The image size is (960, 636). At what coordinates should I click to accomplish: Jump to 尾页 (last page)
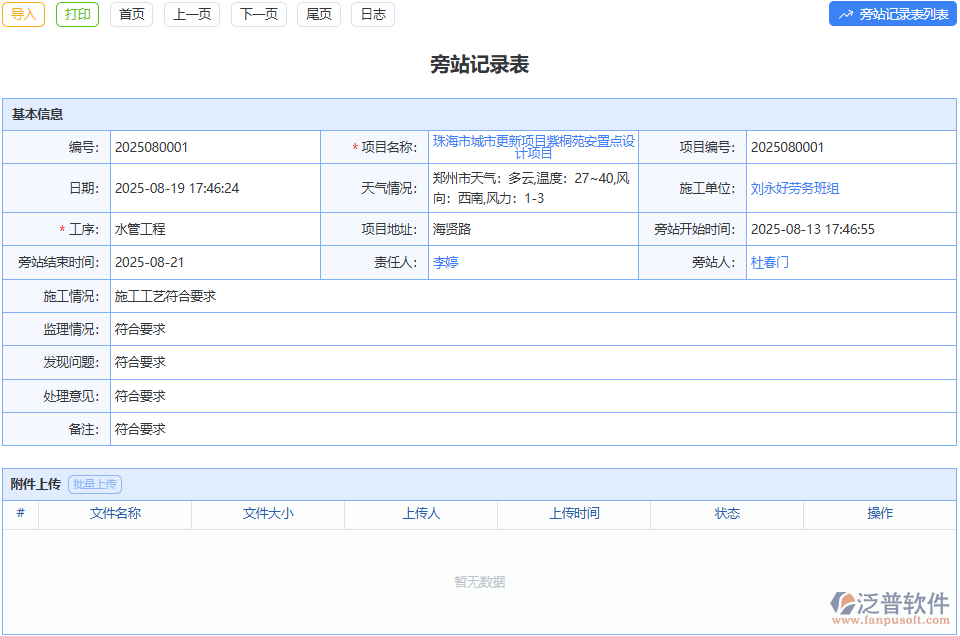tap(318, 15)
